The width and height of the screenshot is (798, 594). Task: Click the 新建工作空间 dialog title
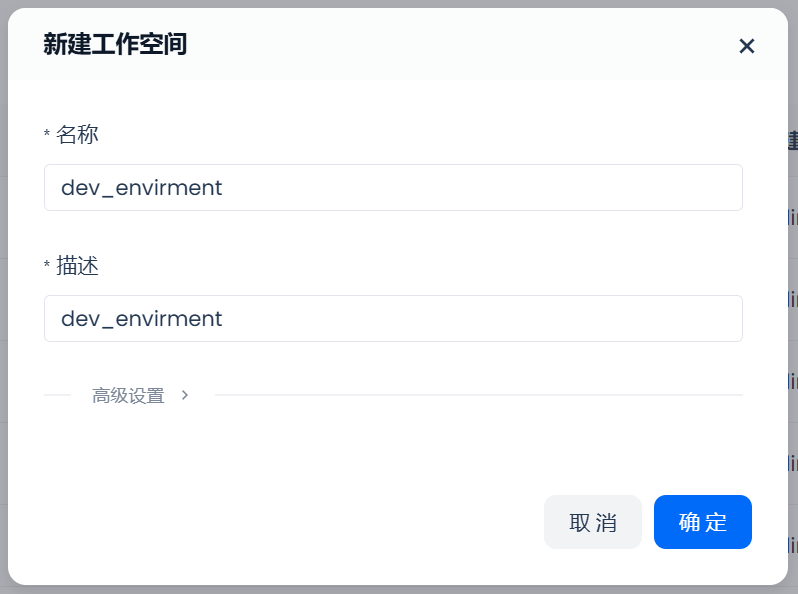[115, 45]
